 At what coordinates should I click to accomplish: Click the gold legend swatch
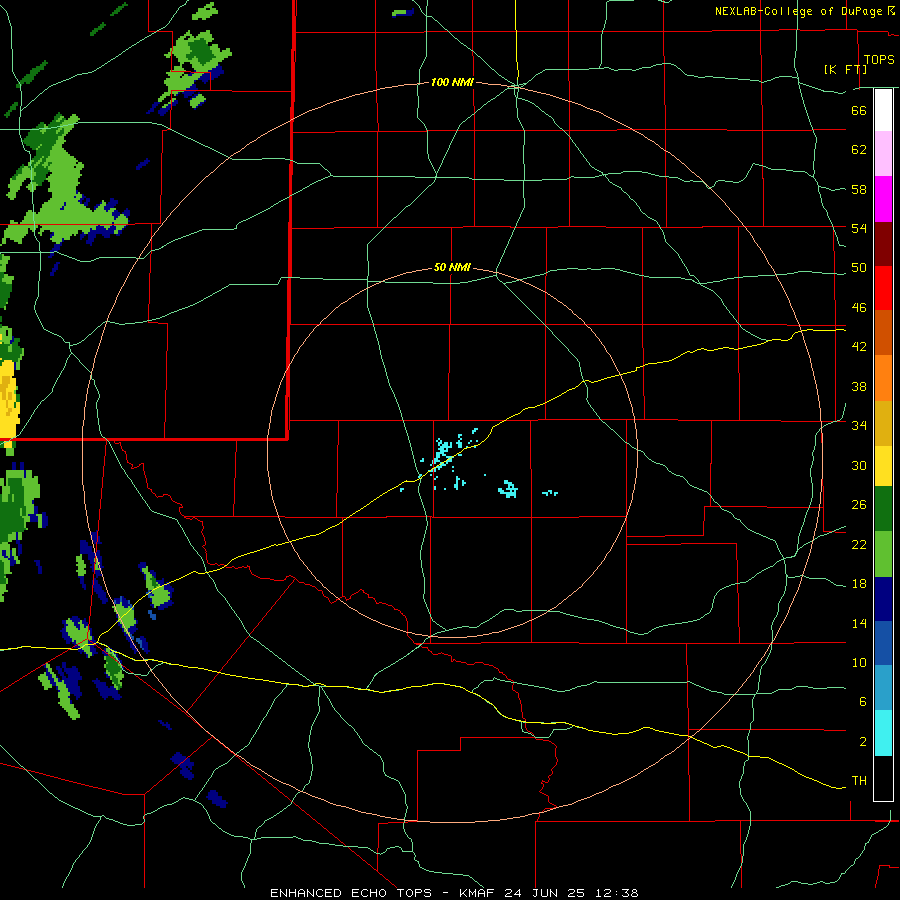883,423
